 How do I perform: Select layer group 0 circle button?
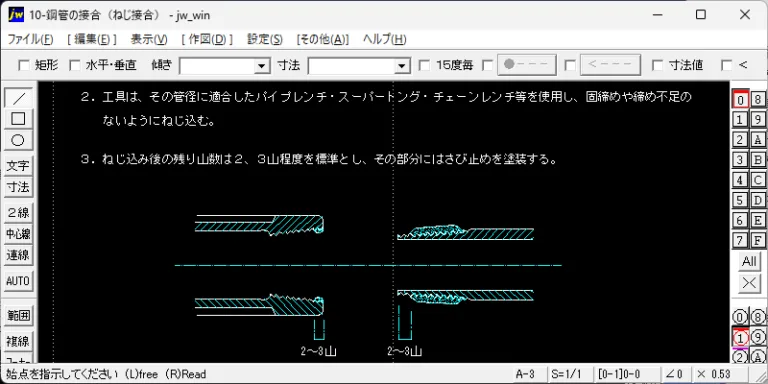coord(741,317)
